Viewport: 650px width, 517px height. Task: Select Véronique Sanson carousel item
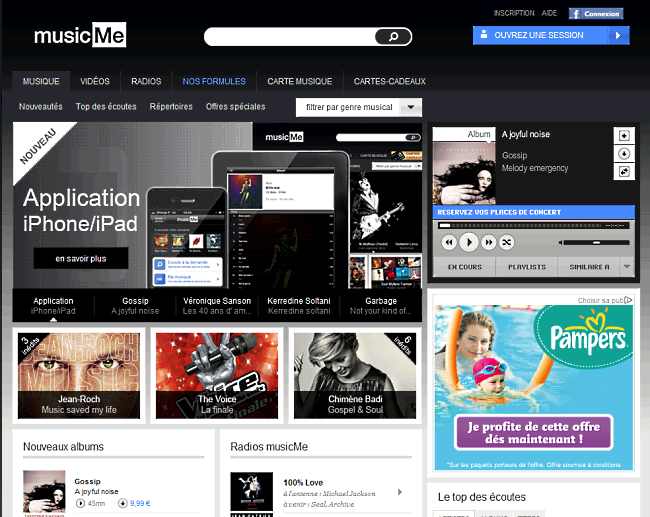tap(217, 306)
